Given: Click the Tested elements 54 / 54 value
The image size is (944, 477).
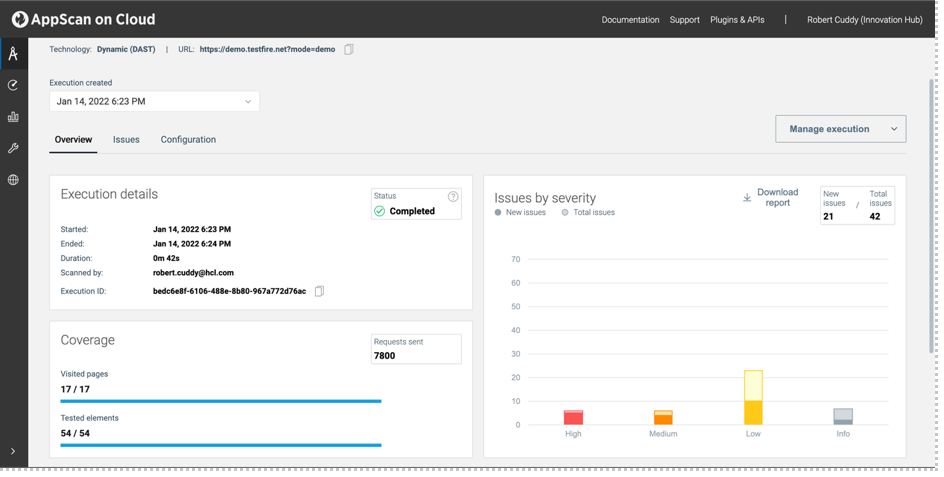Looking at the screenshot, I should (x=75, y=433).
